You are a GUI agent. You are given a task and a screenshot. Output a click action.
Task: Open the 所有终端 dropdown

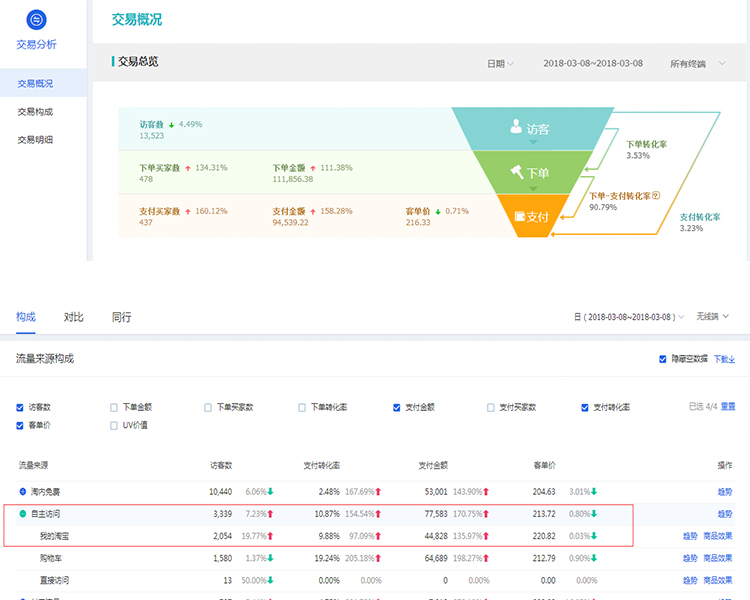coord(697,64)
